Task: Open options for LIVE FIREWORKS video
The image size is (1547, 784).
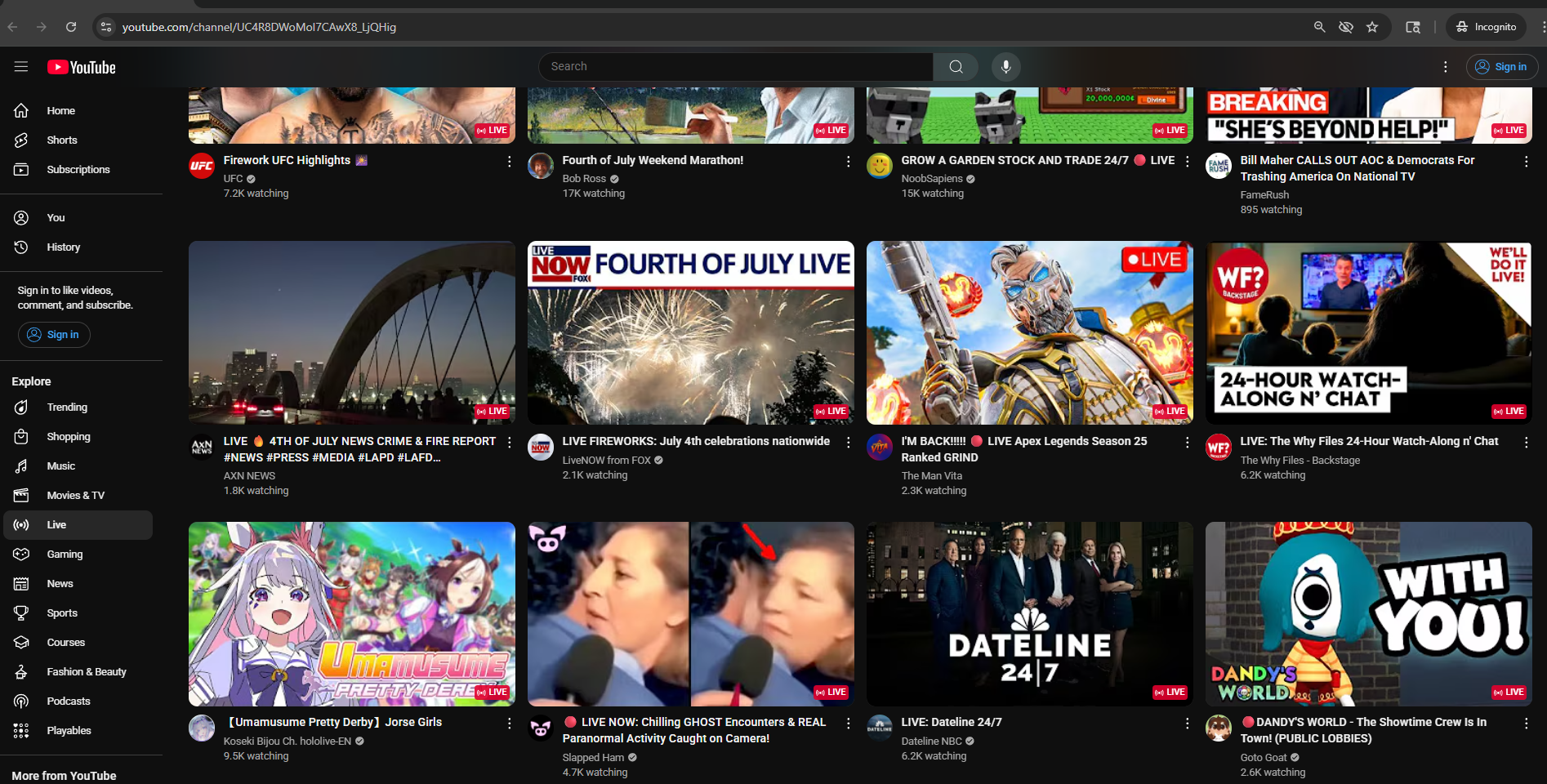Action: pyautogui.click(x=848, y=443)
